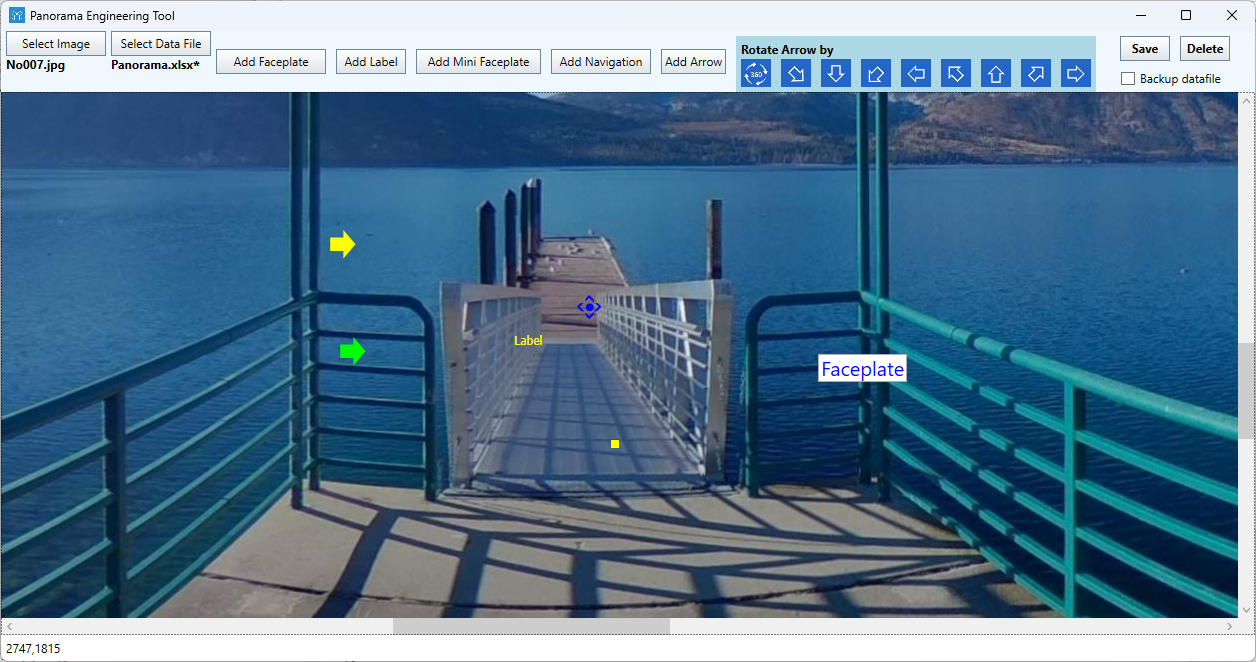Image resolution: width=1256 pixels, height=662 pixels.
Task: Select the green arrow on the railing
Action: point(352,351)
